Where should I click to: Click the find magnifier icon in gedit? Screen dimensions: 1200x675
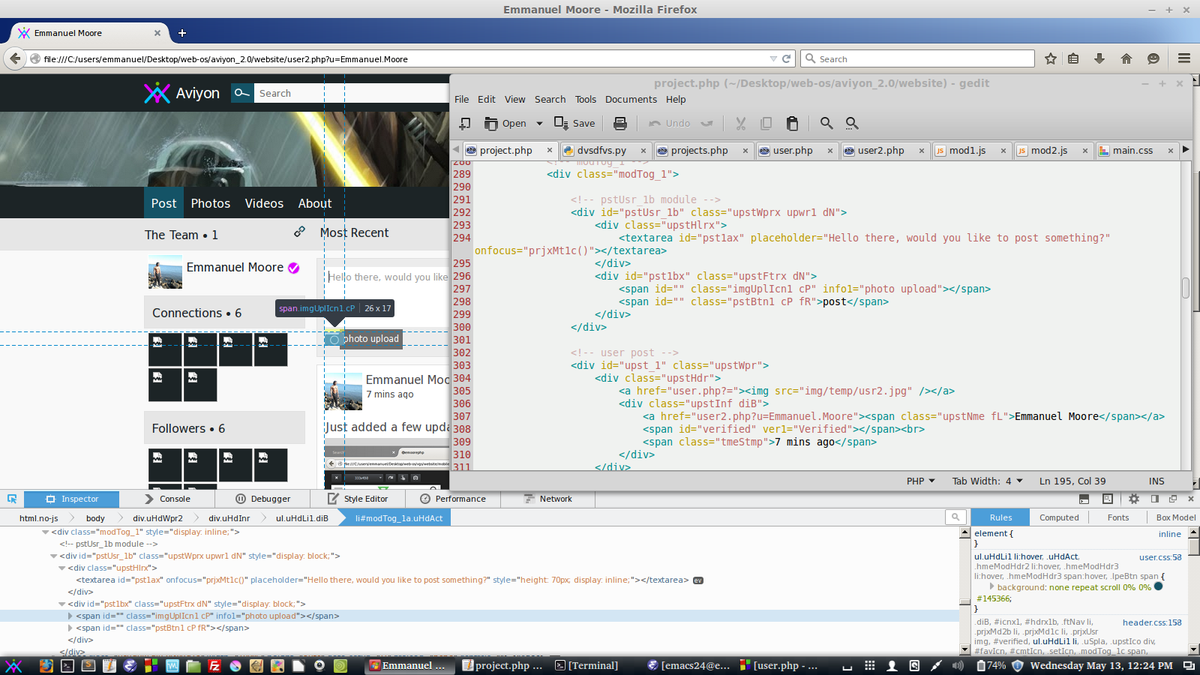pyautogui.click(x=827, y=123)
